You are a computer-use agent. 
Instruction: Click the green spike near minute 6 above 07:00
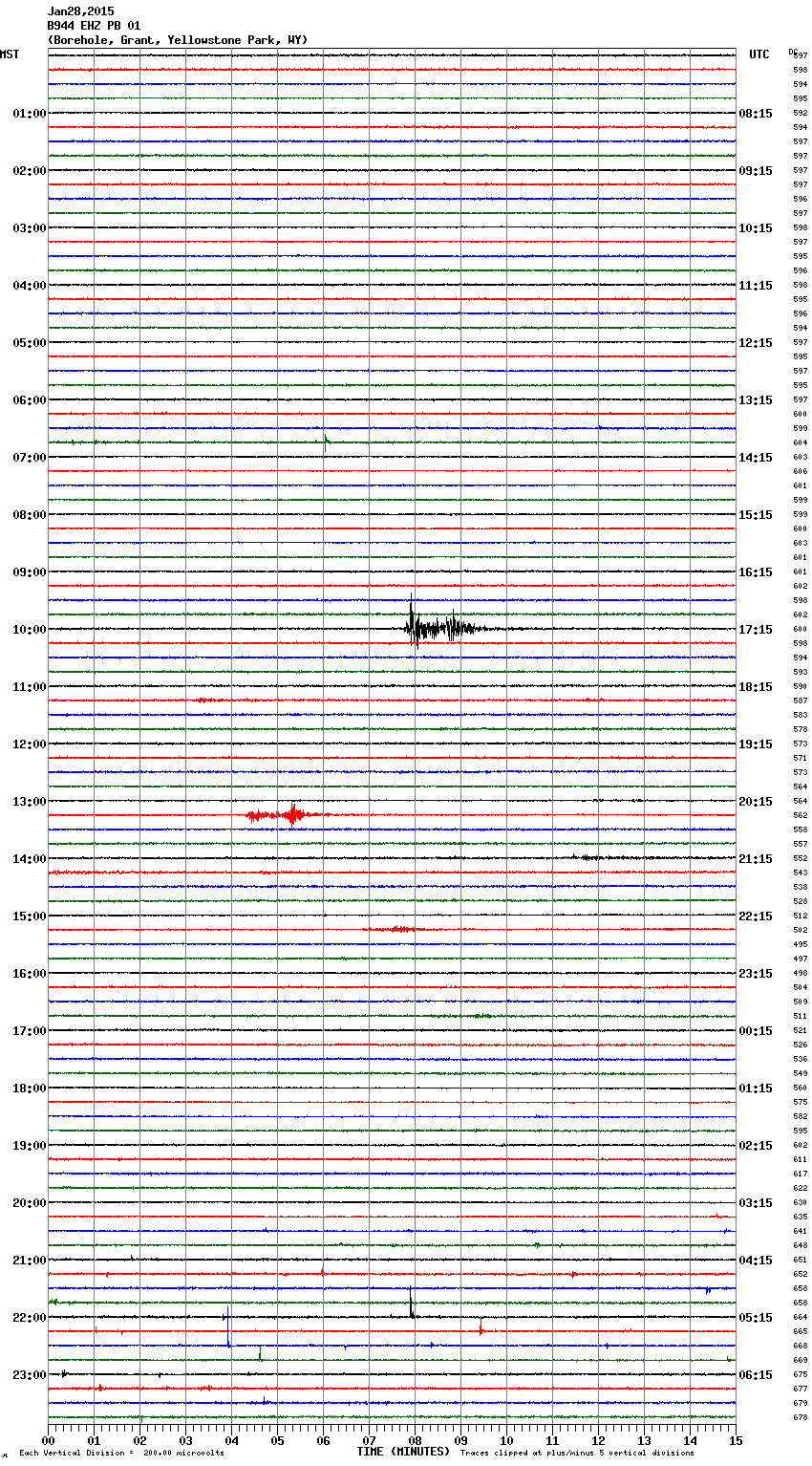(326, 442)
